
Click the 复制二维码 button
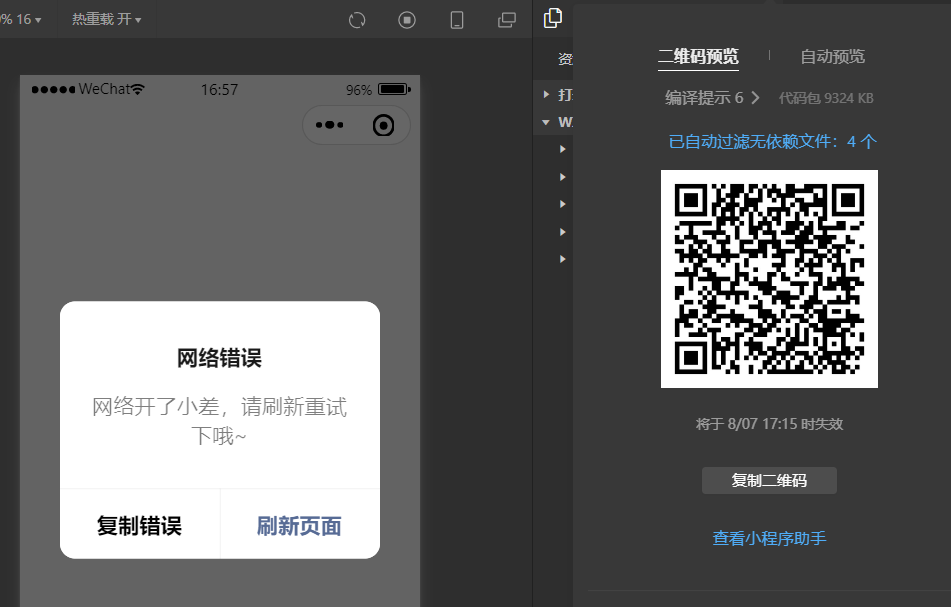coord(769,480)
